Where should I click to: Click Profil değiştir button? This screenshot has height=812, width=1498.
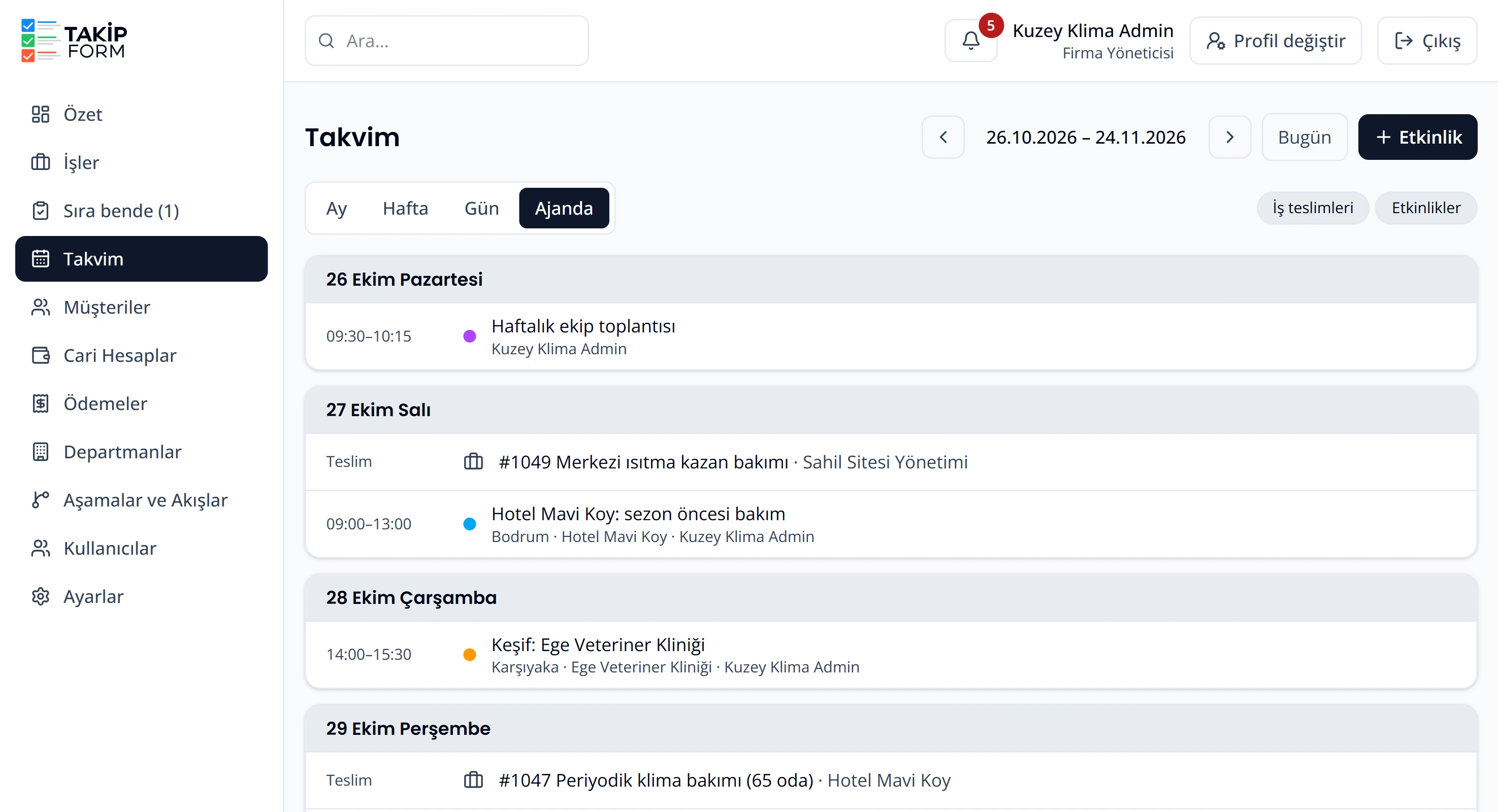click(x=1275, y=41)
